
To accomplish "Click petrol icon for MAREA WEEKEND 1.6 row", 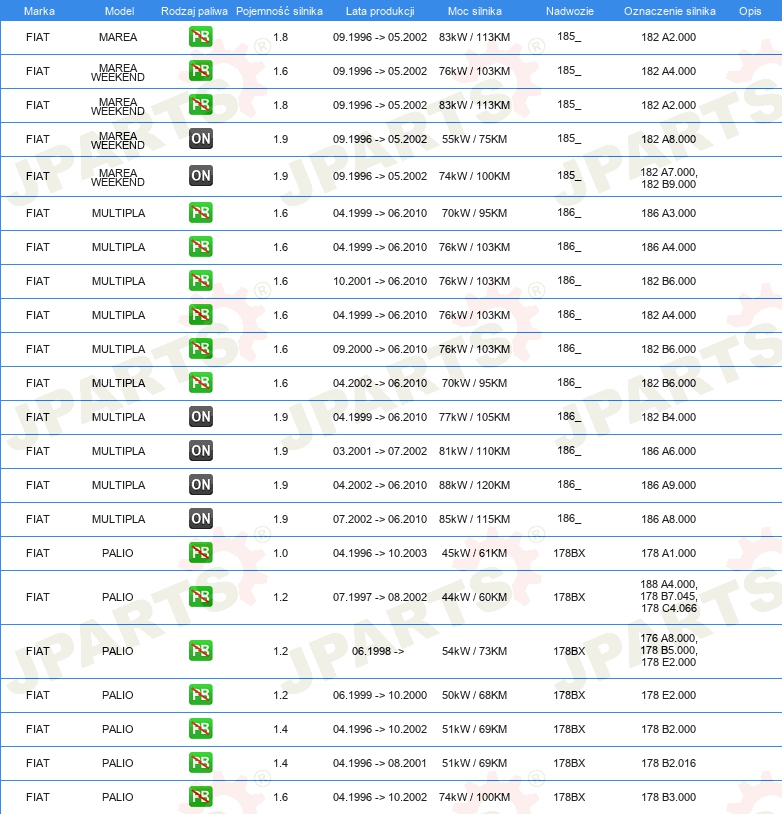I will pos(200,71).
